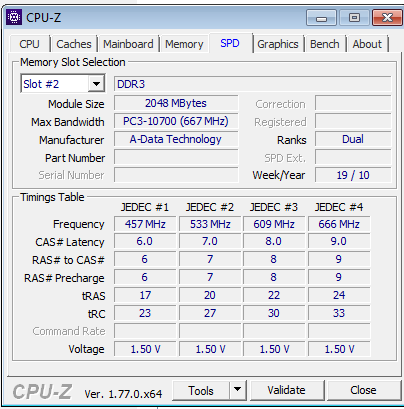Select the A-Data Technology manufacturer field
This screenshot has height=409, width=404.
pyautogui.click(x=176, y=139)
